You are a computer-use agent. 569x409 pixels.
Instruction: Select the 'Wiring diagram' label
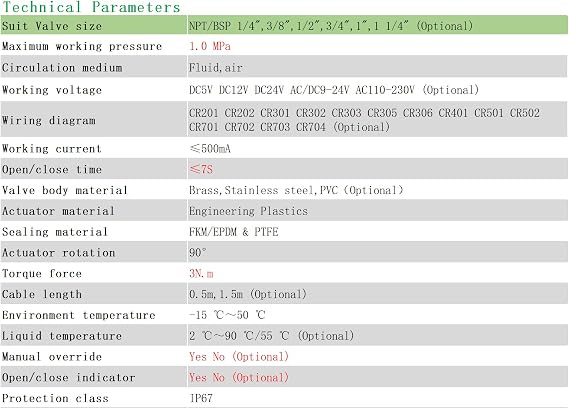[x=49, y=120]
